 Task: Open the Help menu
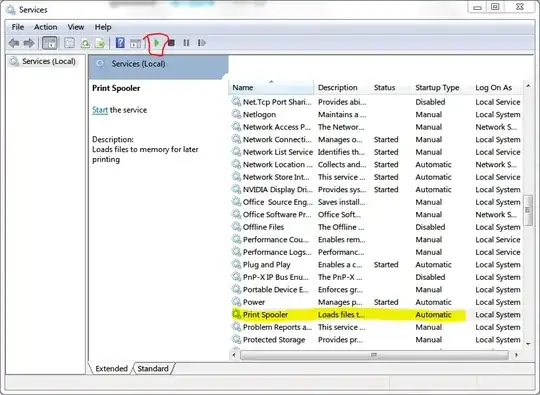pyautogui.click(x=103, y=27)
